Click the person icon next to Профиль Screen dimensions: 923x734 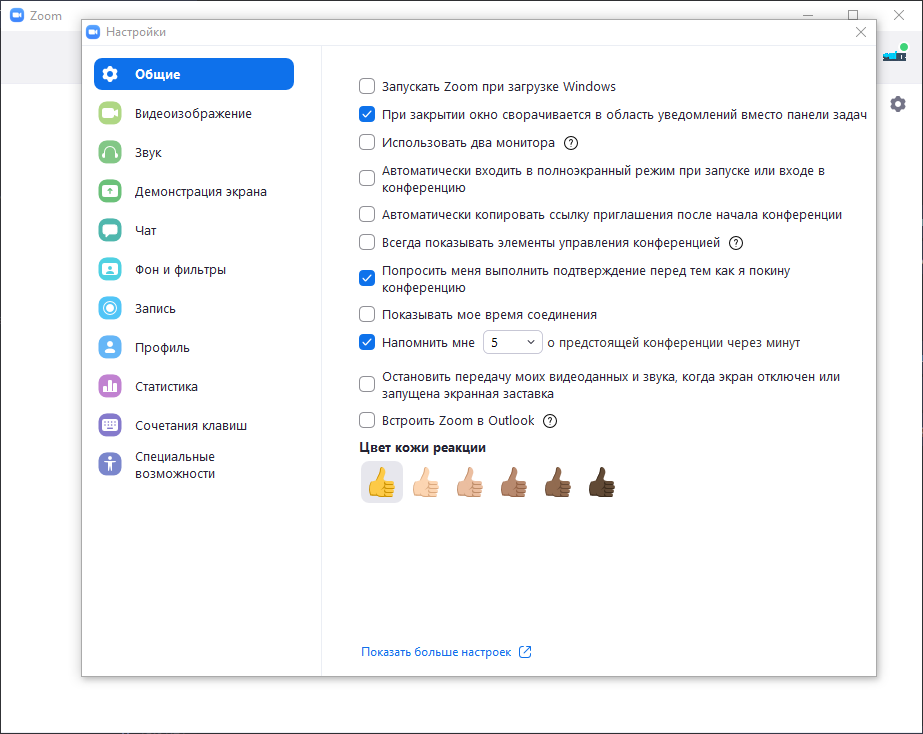pos(110,347)
